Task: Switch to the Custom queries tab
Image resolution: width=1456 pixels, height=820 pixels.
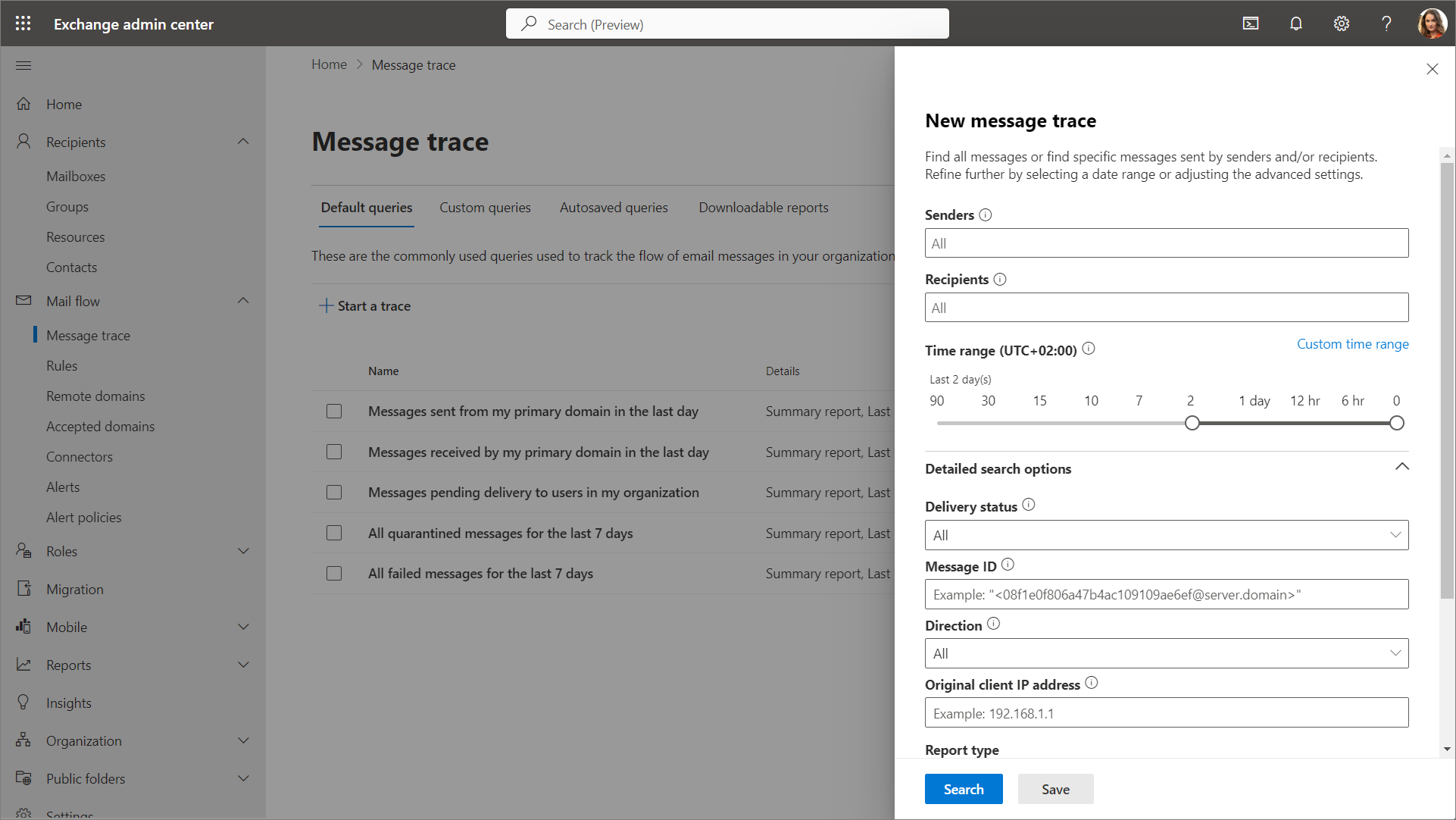Action: [485, 208]
